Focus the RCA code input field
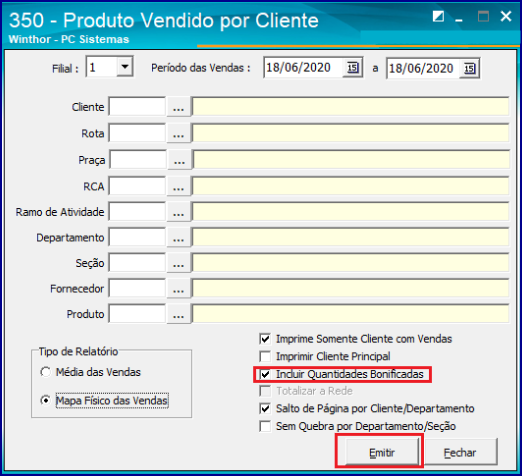Image resolution: width=522 pixels, height=476 pixels. (x=137, y=186)
